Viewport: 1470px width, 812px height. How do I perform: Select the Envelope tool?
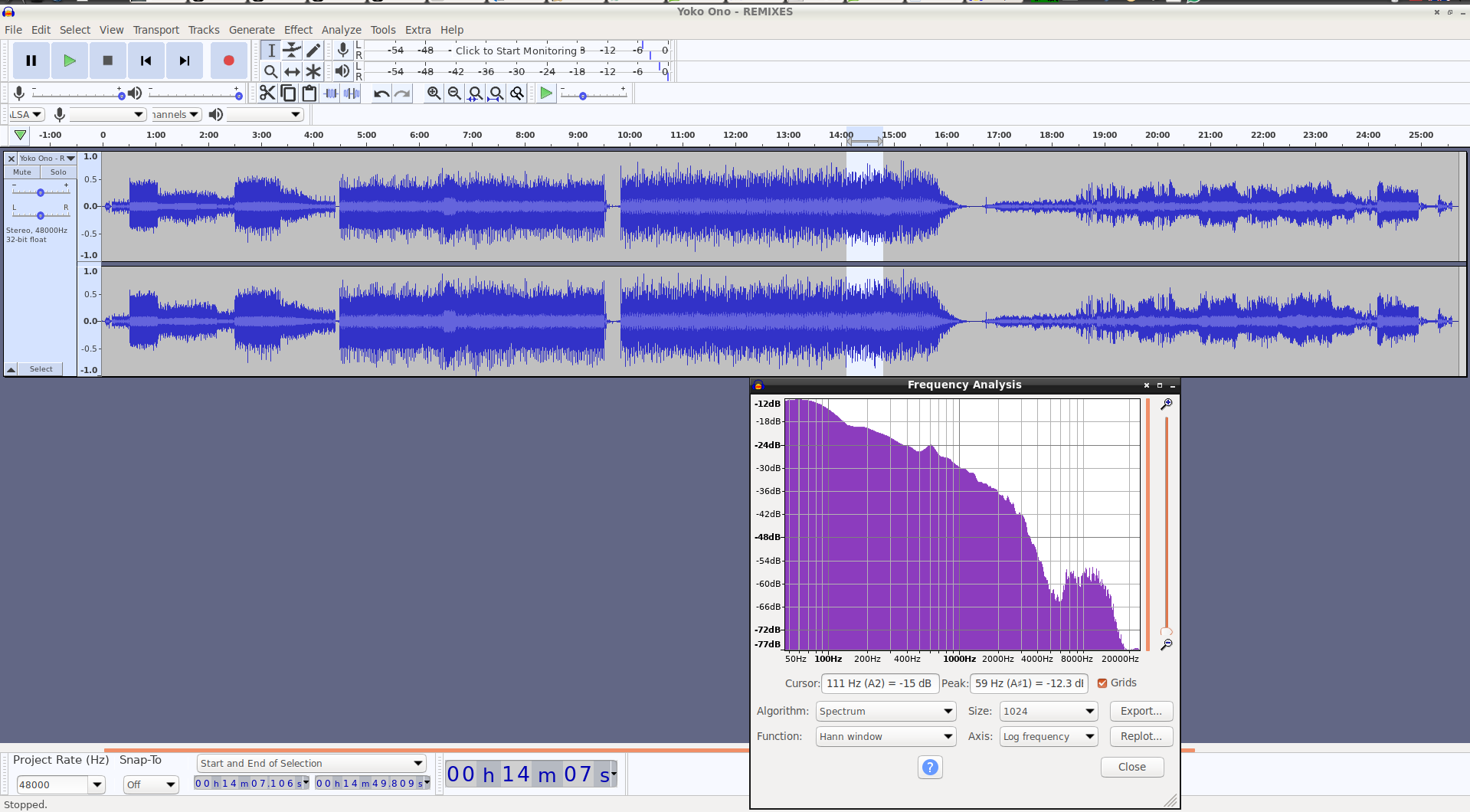click(x=292, y=51)
